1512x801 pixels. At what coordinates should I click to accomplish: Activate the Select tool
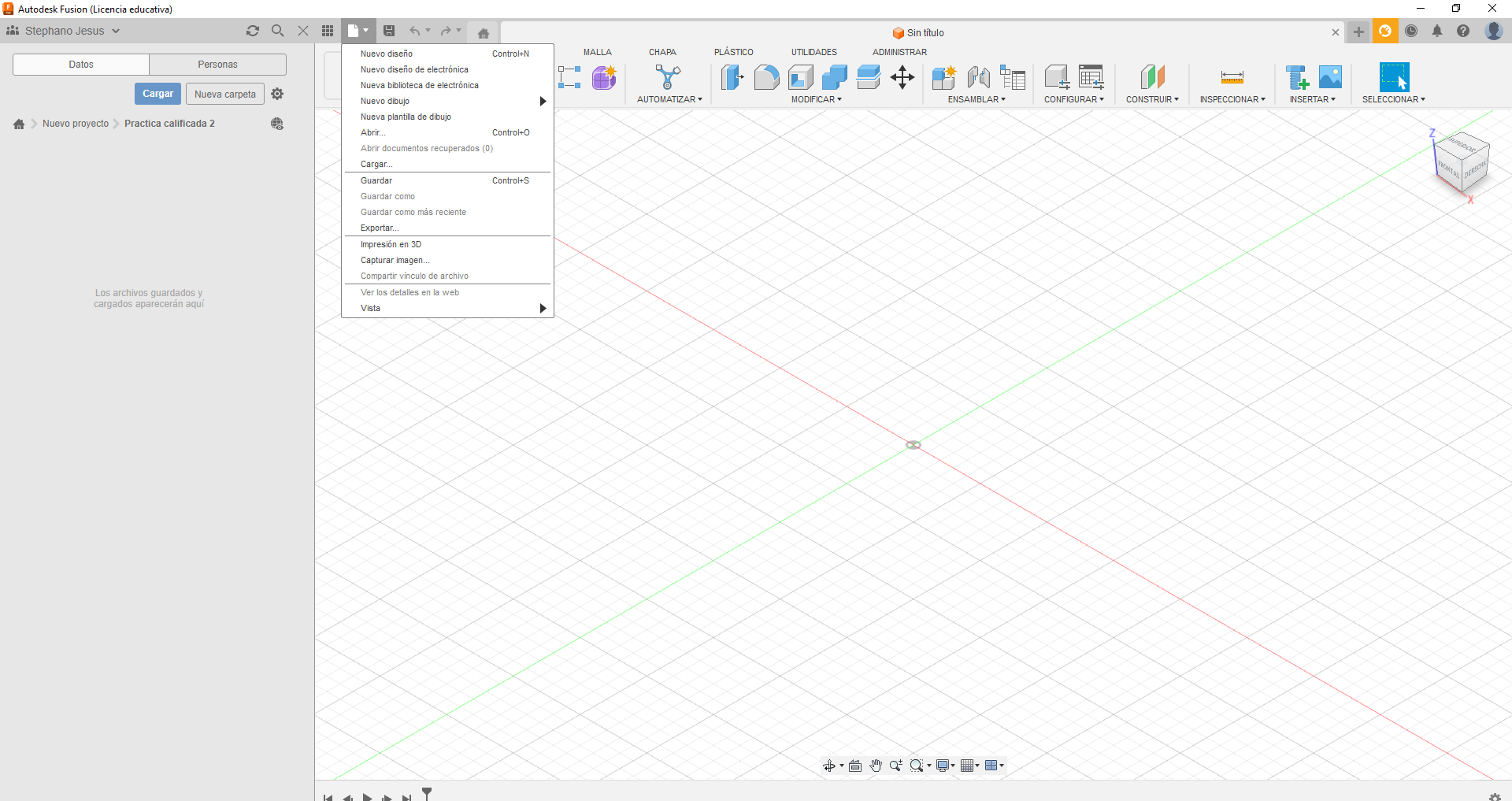(x=1394, y=77)
